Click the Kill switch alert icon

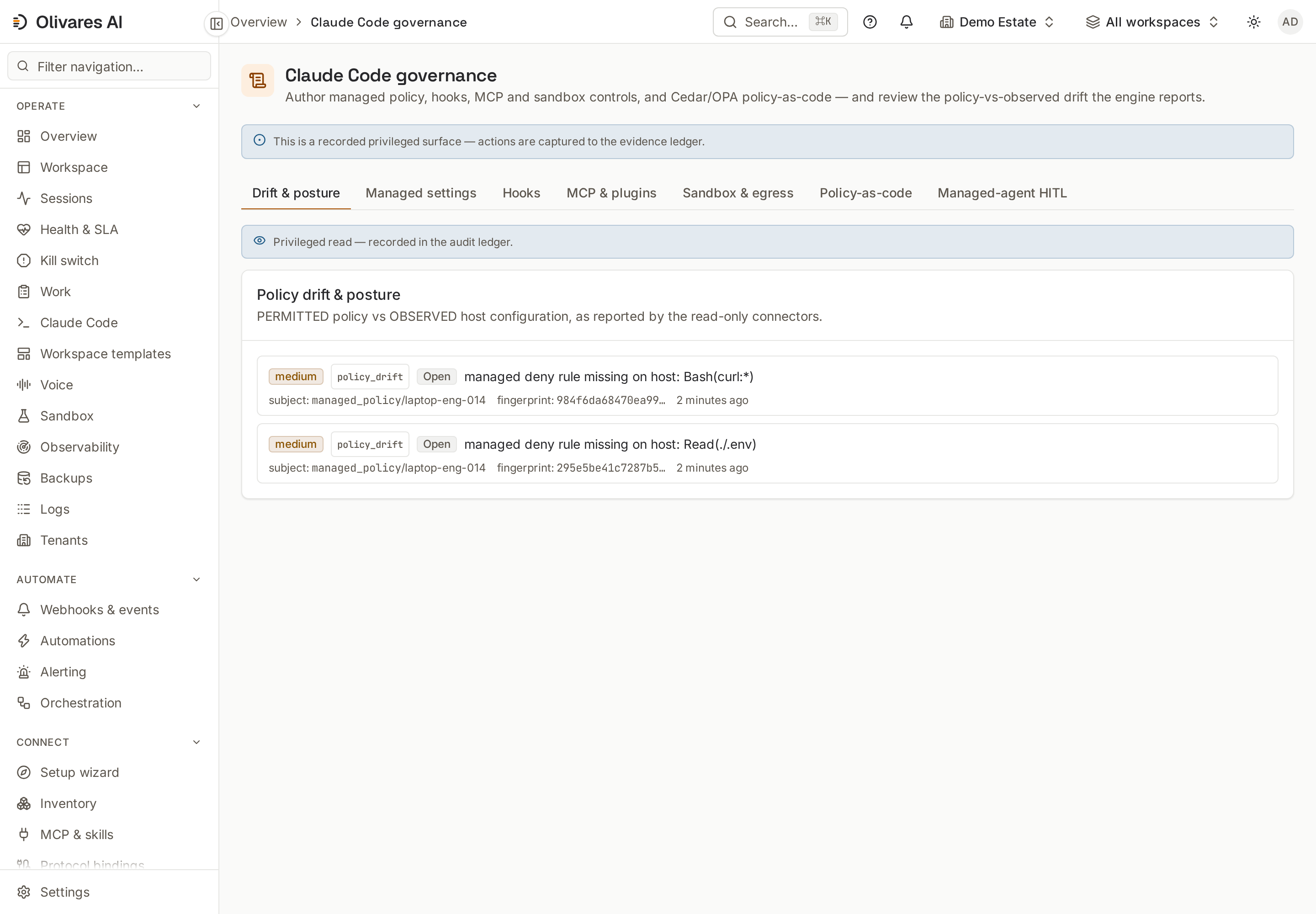[23, 260]
